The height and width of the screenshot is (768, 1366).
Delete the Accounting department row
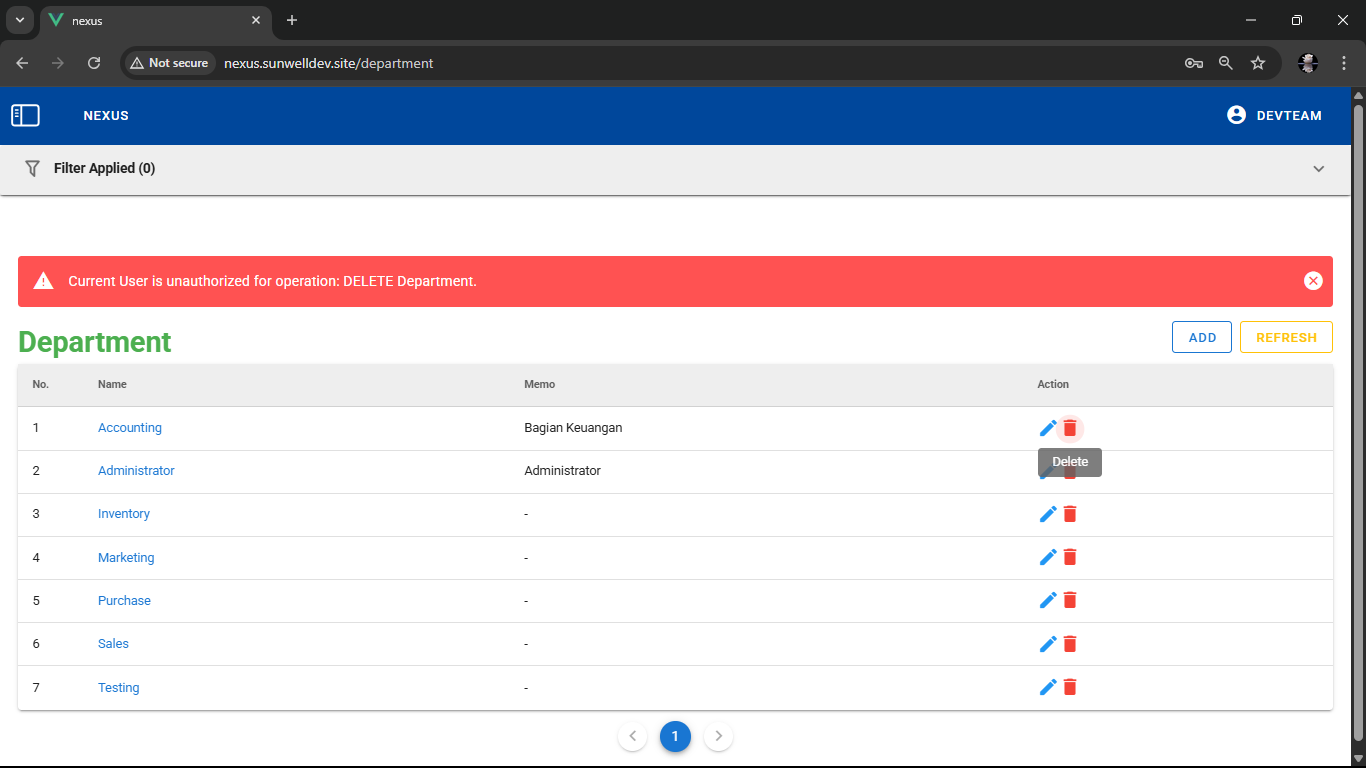coord(1070,428)
